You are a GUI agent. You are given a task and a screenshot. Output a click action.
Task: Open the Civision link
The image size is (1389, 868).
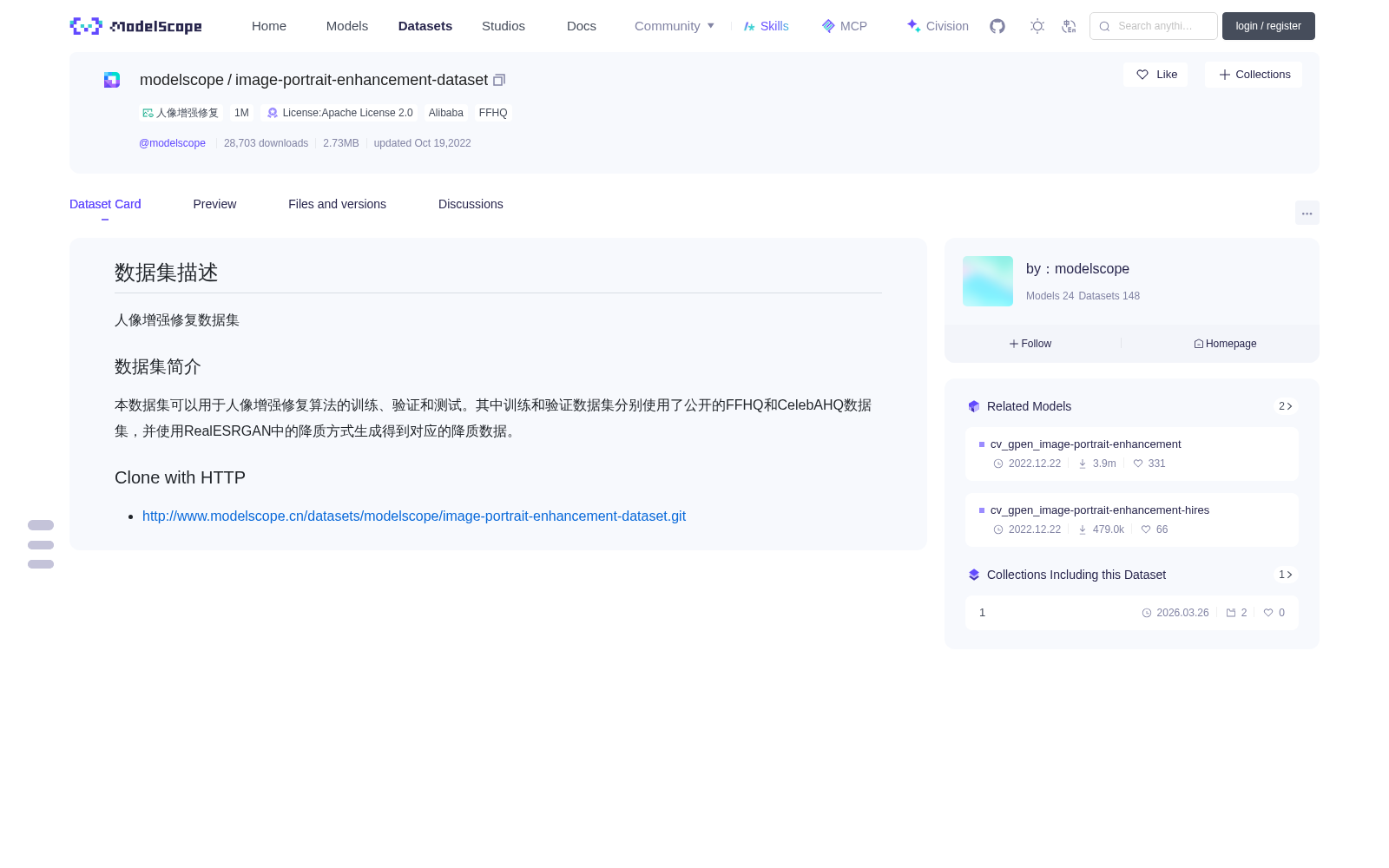click(x=938, y=26)
